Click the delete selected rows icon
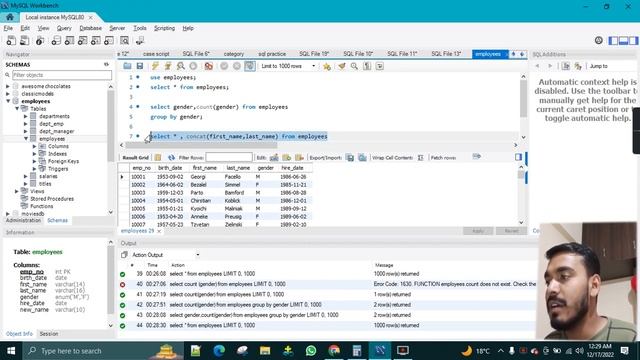640x360 pixels. coord(300,158)
